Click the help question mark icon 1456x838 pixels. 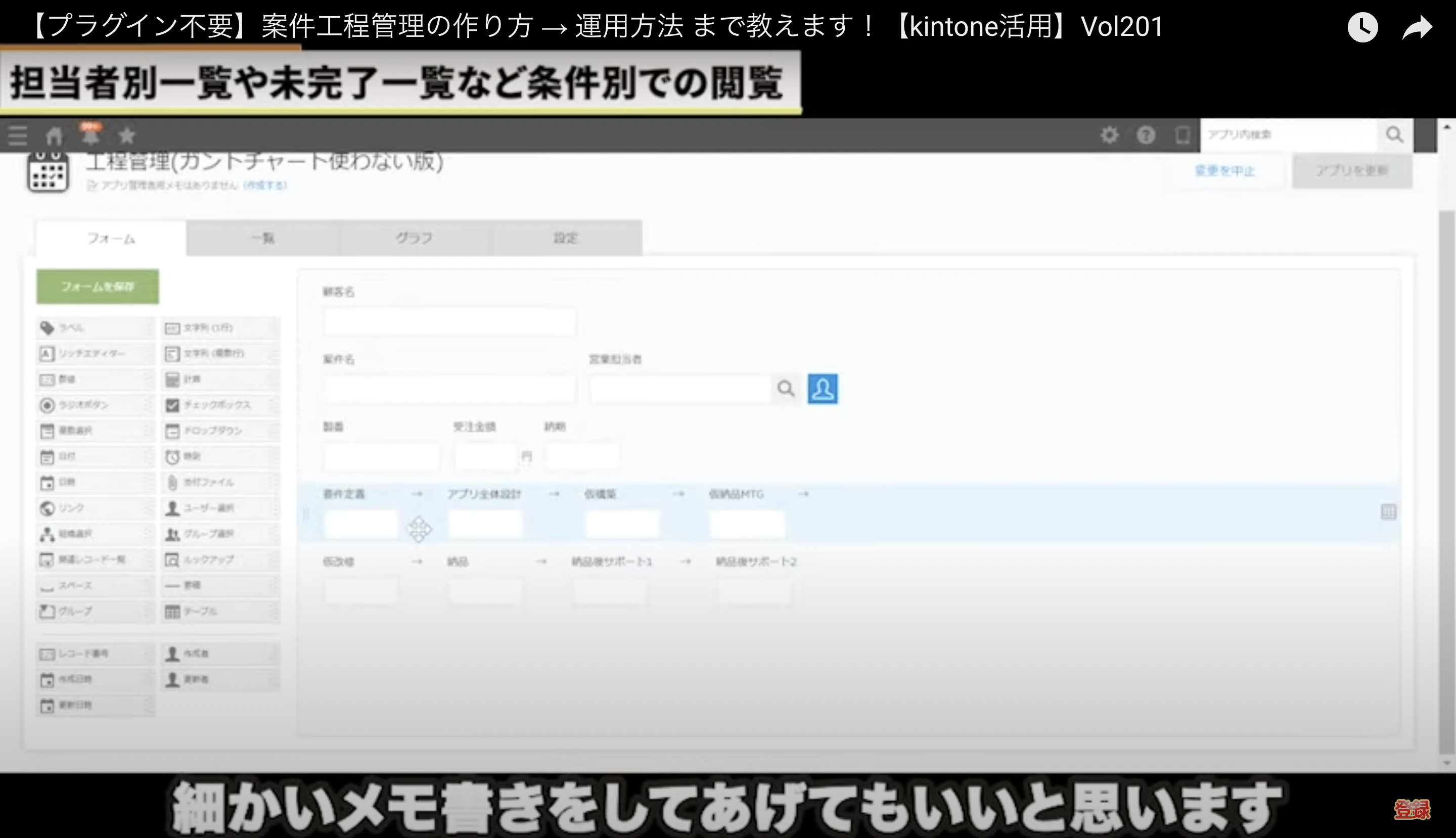(x=1146, y=135)
